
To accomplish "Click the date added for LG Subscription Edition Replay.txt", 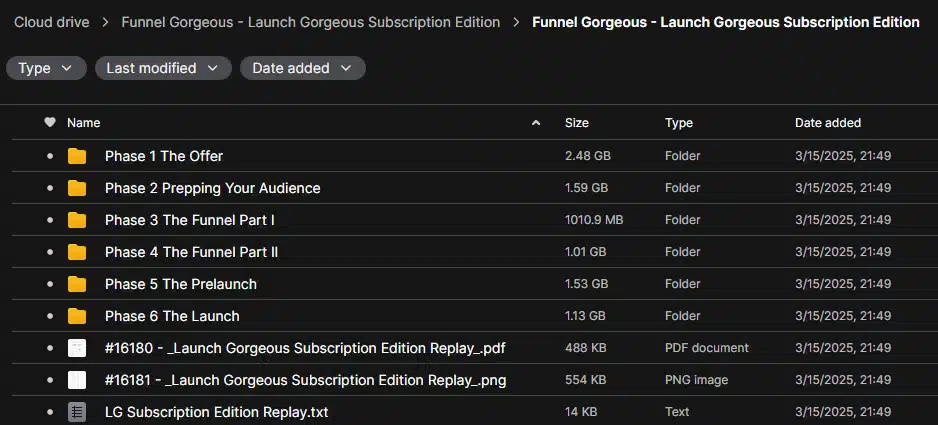I will (x=843, y=412).
